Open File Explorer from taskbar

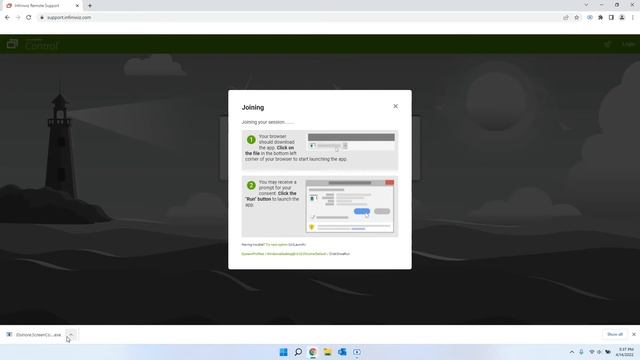pyautogui.click(x=327, y=352)
